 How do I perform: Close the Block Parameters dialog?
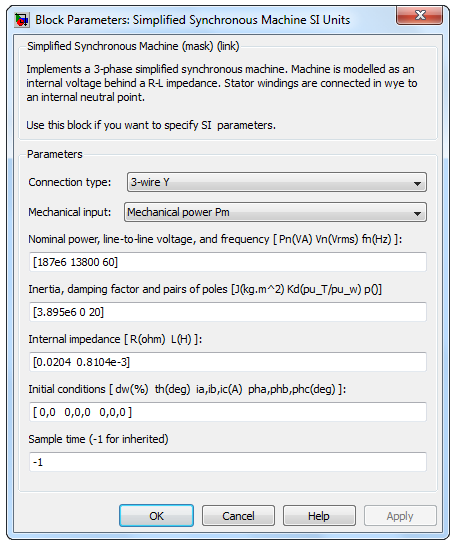click(419, 15)
